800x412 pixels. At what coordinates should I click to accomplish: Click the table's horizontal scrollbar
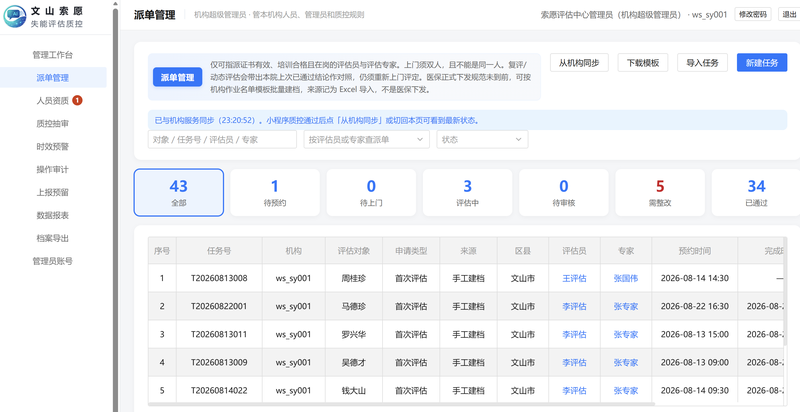click(x=401, y=405)
